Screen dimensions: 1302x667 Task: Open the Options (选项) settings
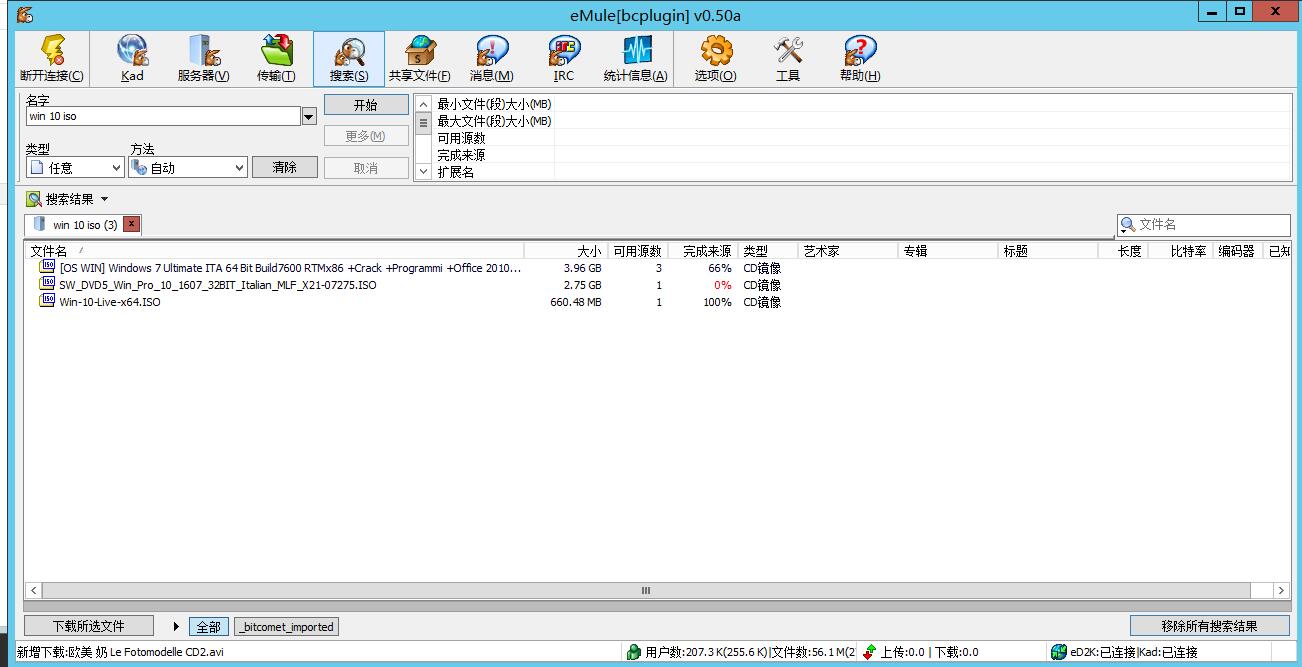pos(715,59)
